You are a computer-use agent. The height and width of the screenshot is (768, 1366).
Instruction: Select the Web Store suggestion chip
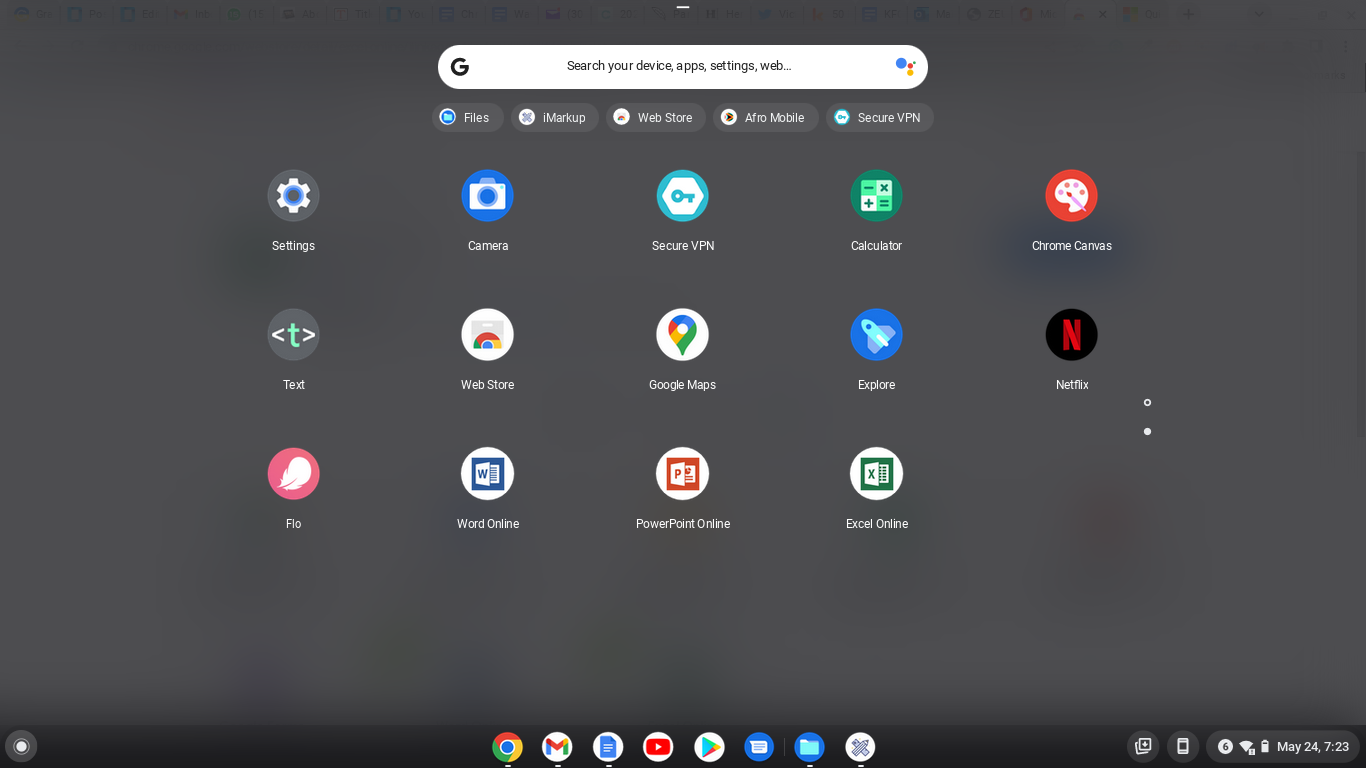pyautogui.click(x=656, y=117)
